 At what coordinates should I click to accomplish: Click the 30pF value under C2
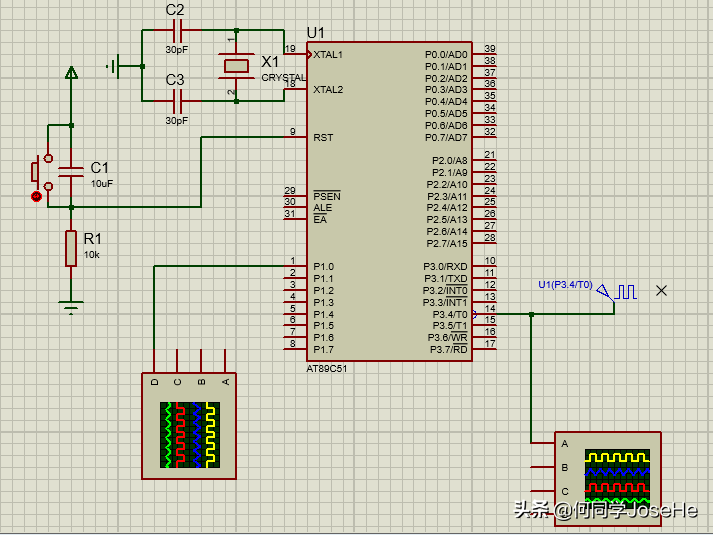point(176,50)
